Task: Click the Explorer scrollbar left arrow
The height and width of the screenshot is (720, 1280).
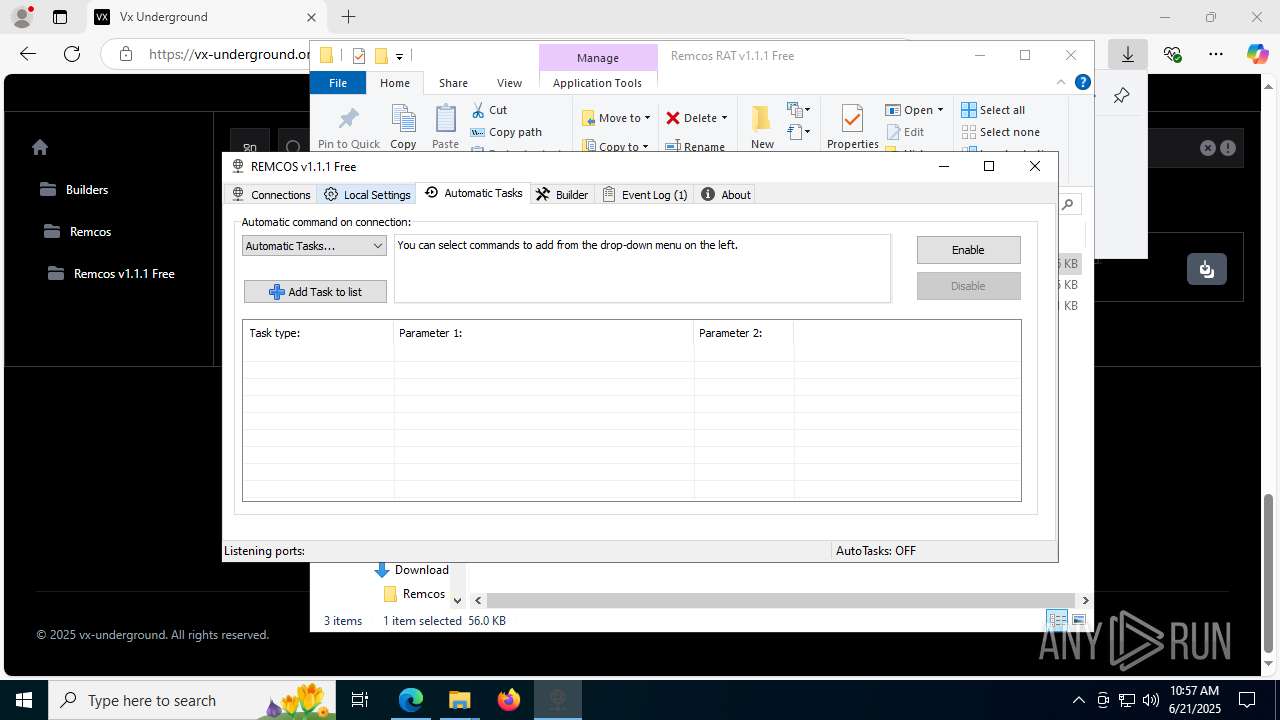Action: coord(478,601)
